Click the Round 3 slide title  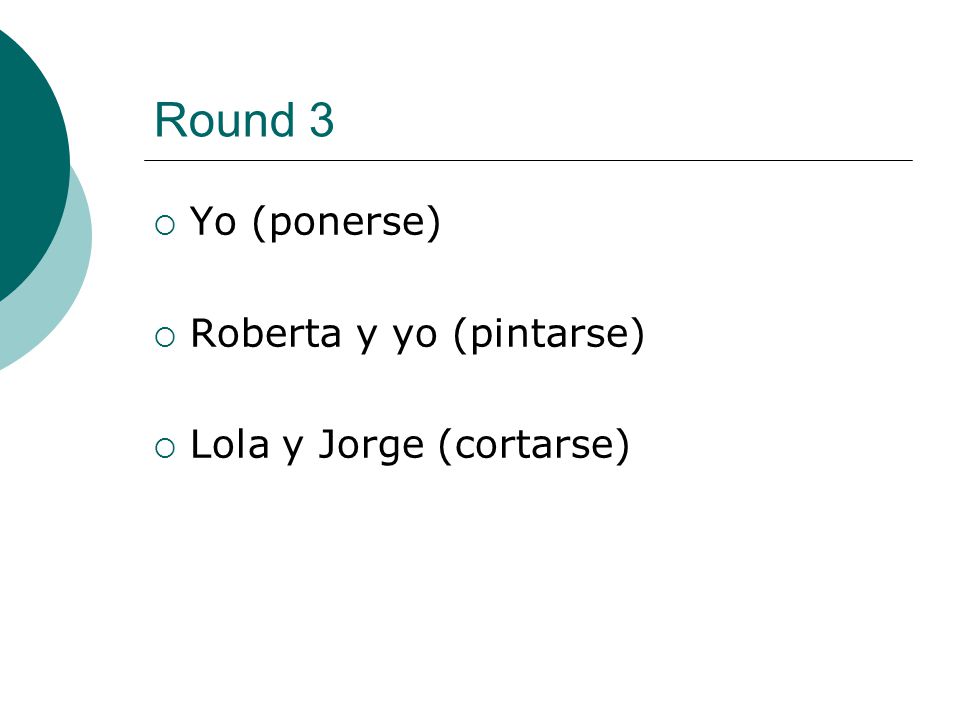point(244,119)
